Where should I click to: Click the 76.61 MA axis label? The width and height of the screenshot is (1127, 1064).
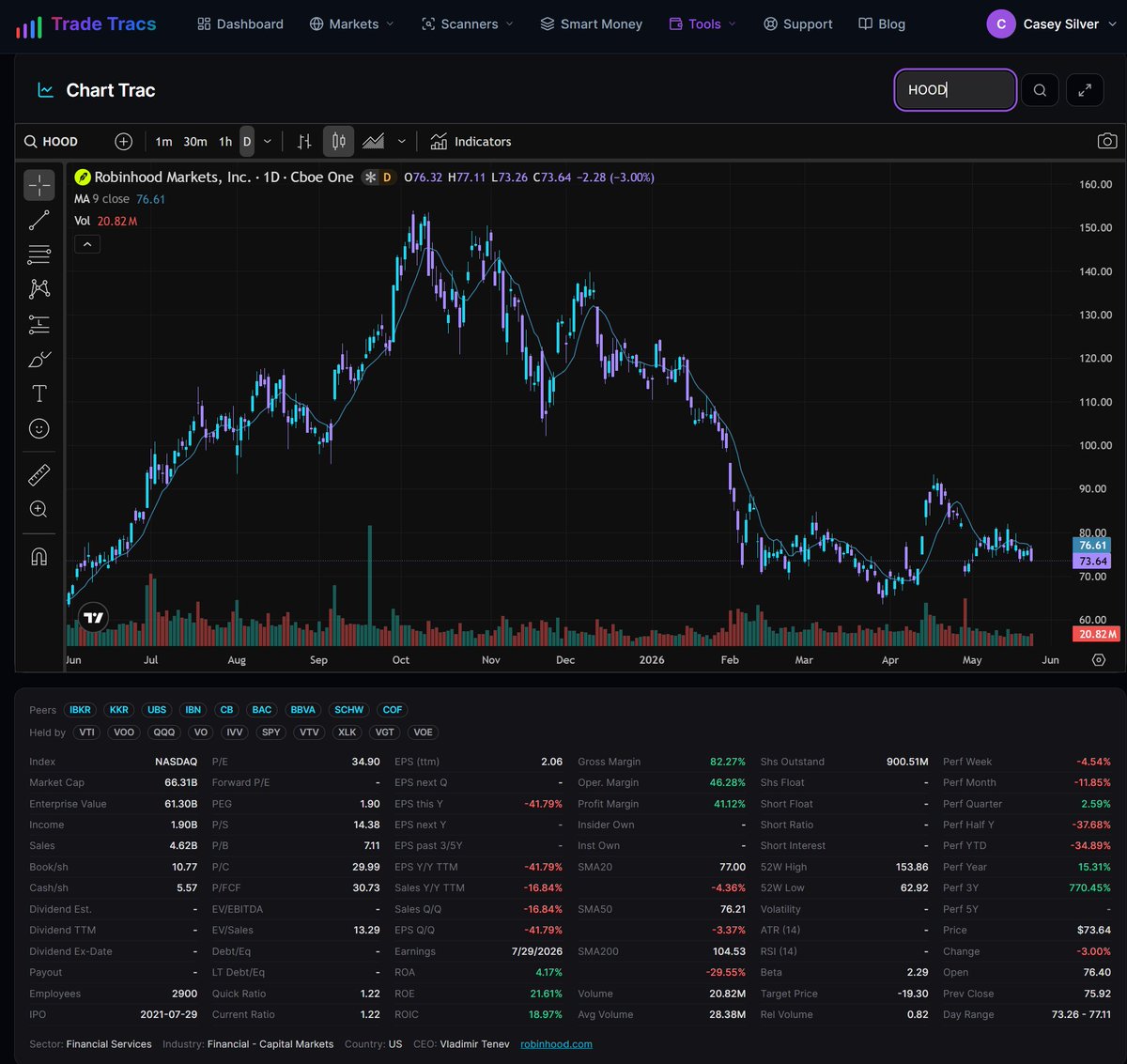pyautogui.click(x=1093, y=545)
